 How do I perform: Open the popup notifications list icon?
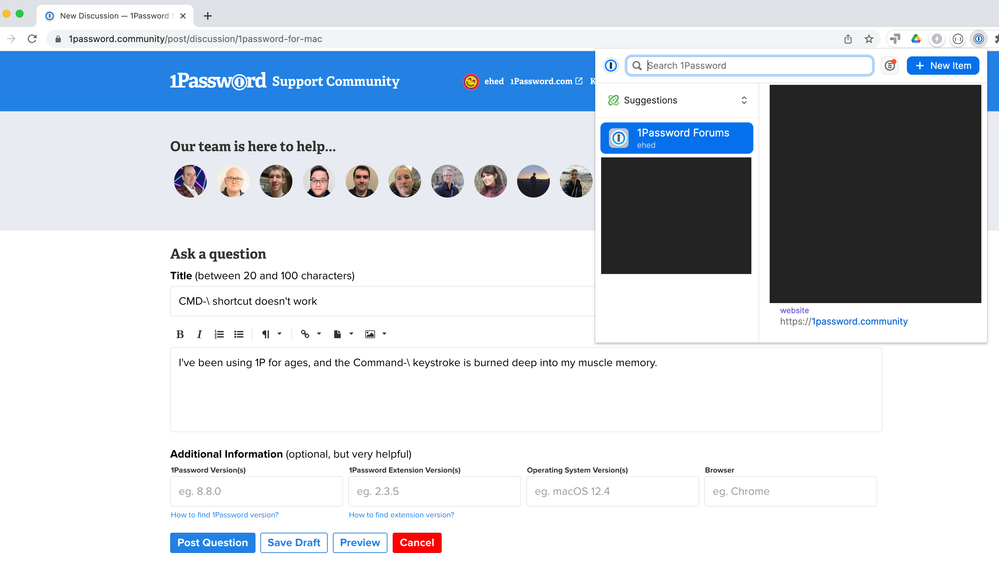click(890, 66)
